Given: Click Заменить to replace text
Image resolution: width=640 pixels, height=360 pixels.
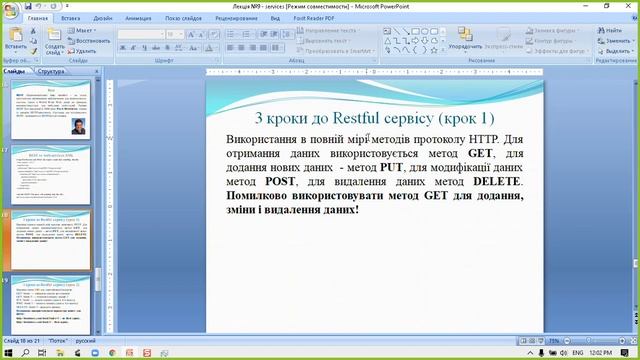Looking at the screenshot, I should (x=616, y=41).
